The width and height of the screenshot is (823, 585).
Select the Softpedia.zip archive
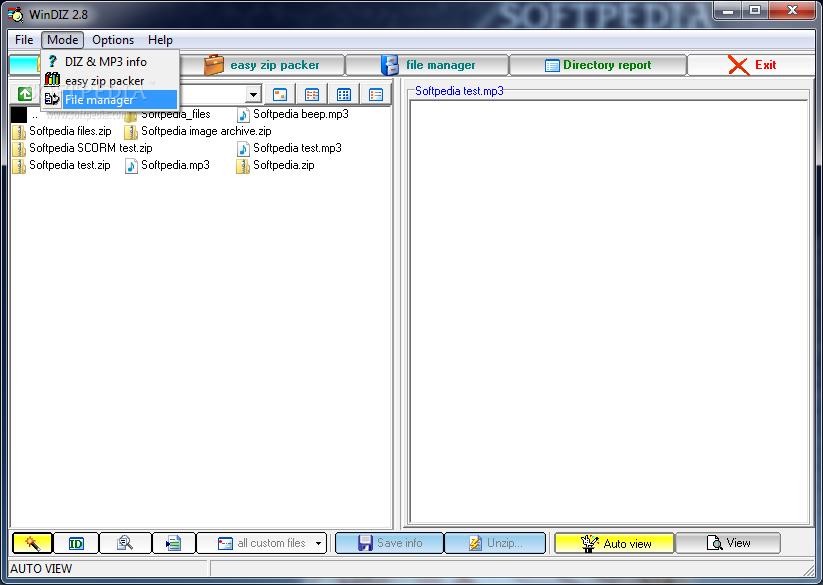pos(276,165)
